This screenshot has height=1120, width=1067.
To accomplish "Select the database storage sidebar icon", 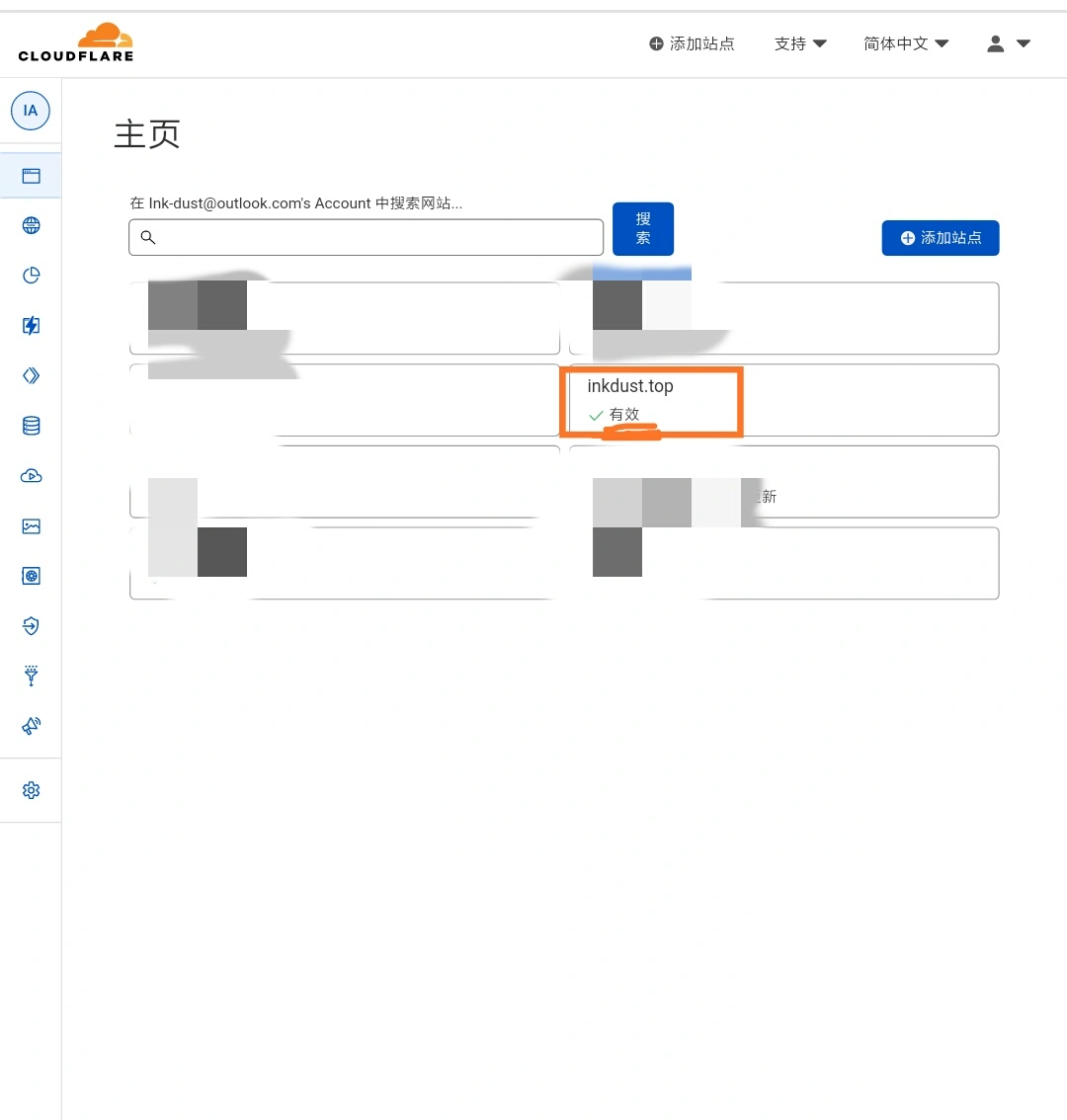I will [31, 426].
